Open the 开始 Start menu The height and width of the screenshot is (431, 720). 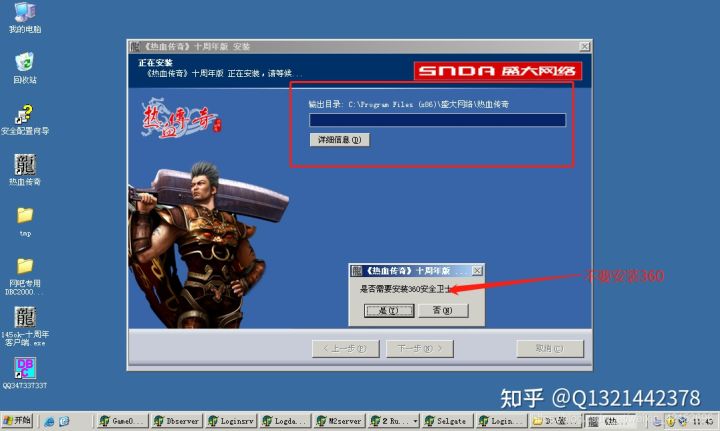click(x=17, y=421)
